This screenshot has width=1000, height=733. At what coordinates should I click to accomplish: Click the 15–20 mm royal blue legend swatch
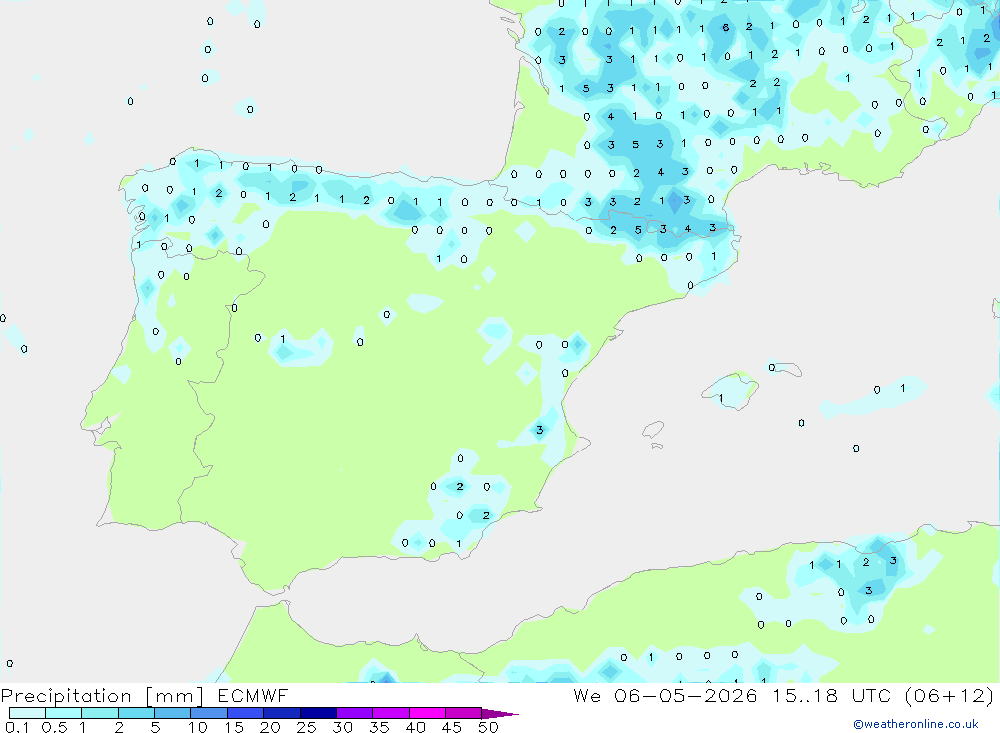246,713
